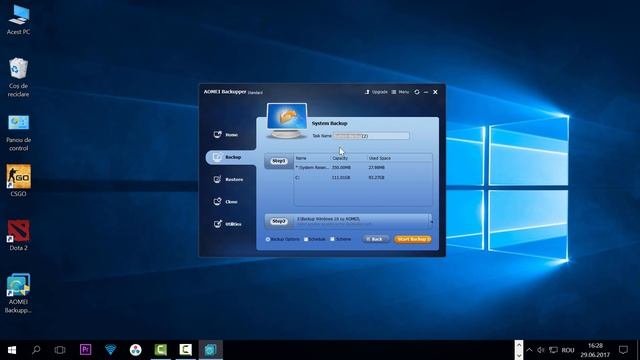Open the Panou de control desktop icon

[x=18, y=133]
